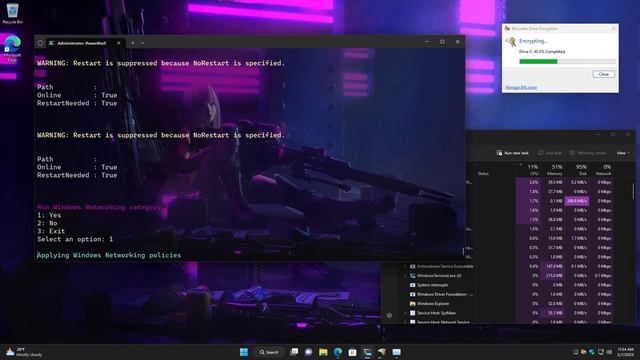Viewport: 640px width, 360px height.
Task: Open the terminal profile dropdown arrow
Action: pyautogui.click(x=142, y=43)
